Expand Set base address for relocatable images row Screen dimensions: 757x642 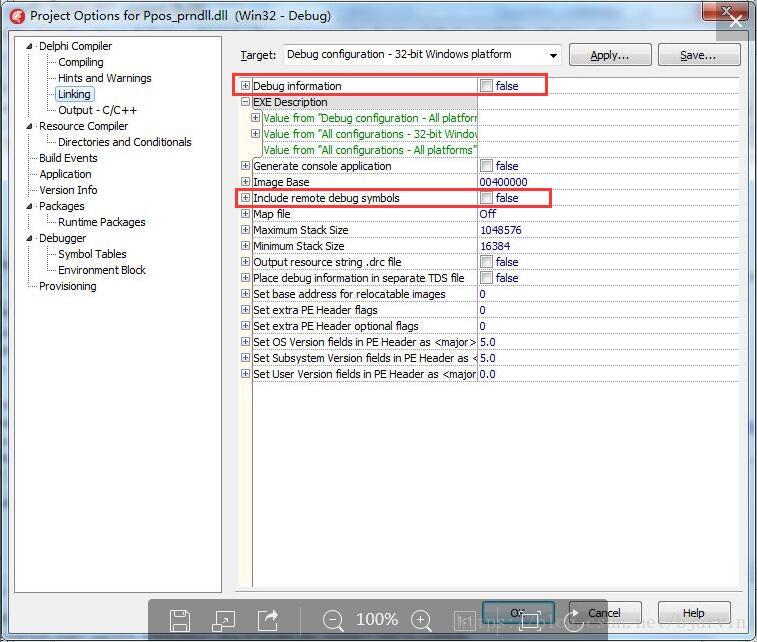(245, 293)
